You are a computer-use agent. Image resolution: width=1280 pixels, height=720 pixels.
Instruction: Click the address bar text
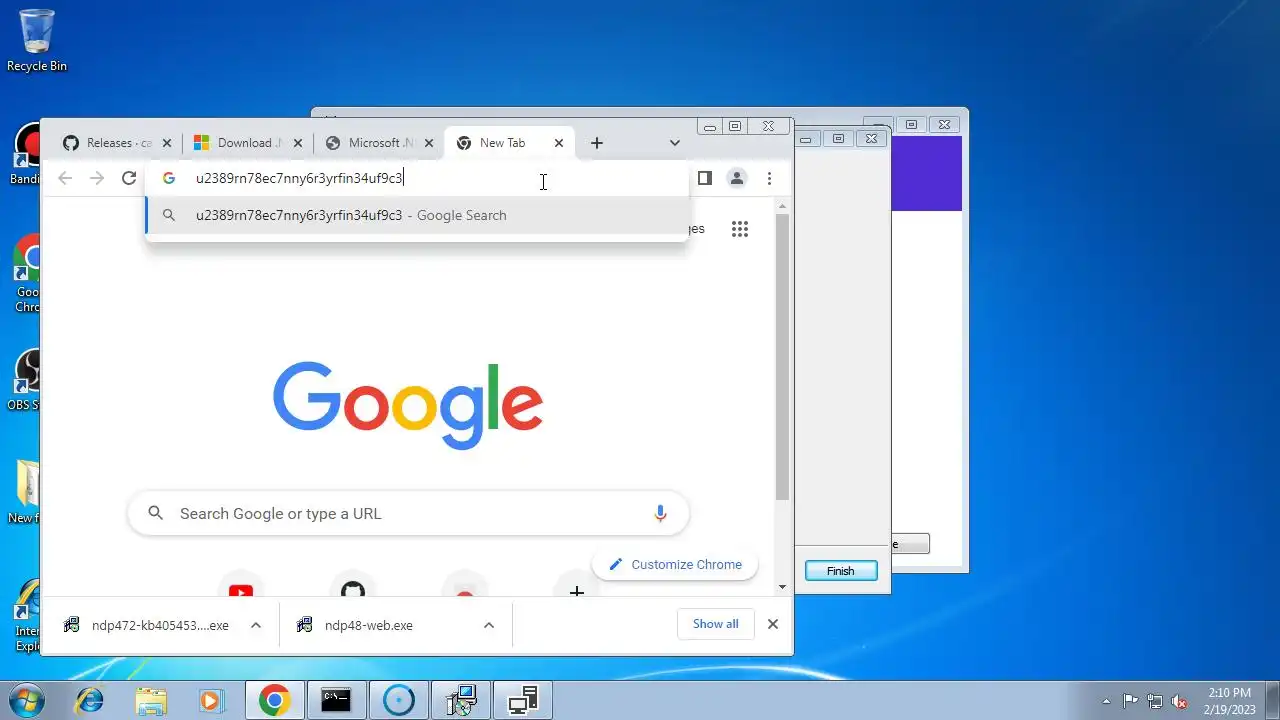pyautogui.click(x=299, y=178)
